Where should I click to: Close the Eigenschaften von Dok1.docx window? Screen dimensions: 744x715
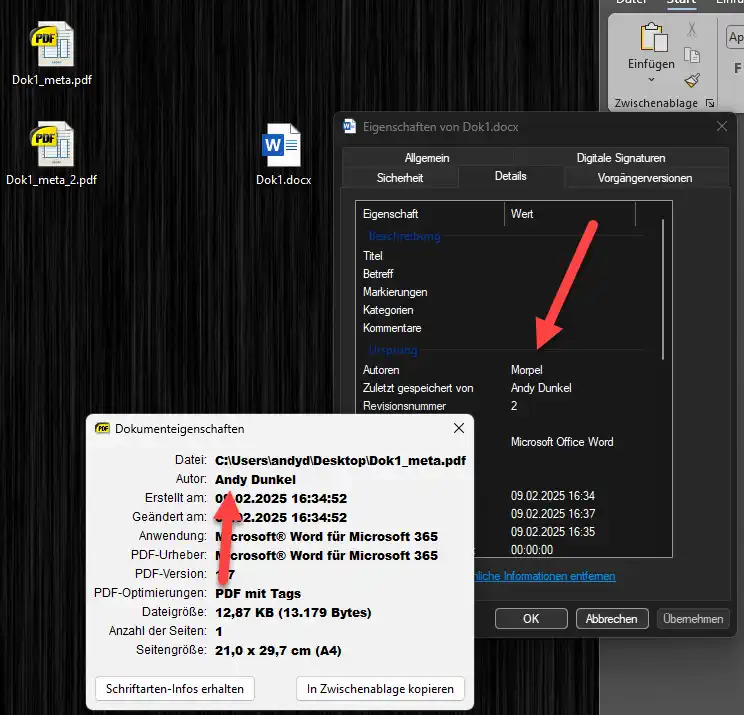722,126
